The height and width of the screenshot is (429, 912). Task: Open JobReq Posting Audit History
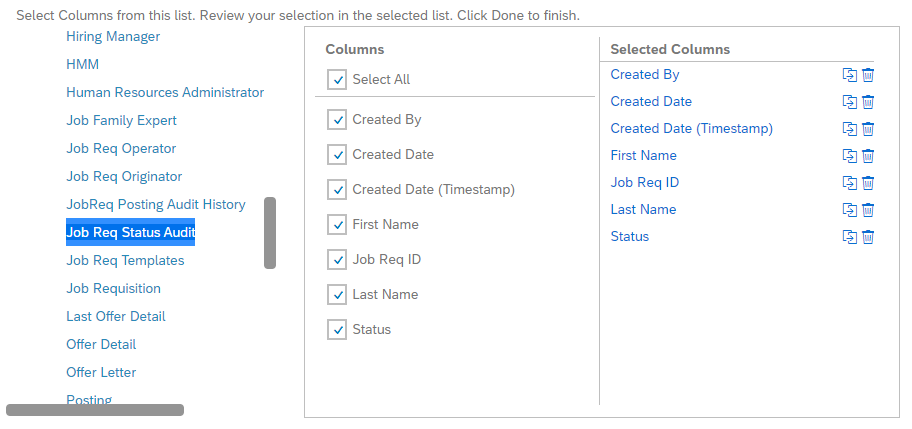(156, 205)
